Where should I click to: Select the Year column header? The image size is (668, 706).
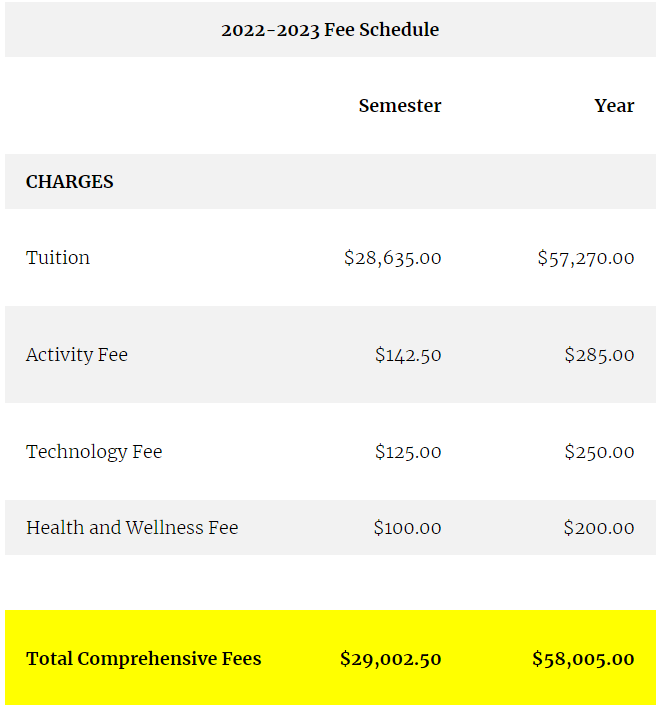[x=614, y=106]
